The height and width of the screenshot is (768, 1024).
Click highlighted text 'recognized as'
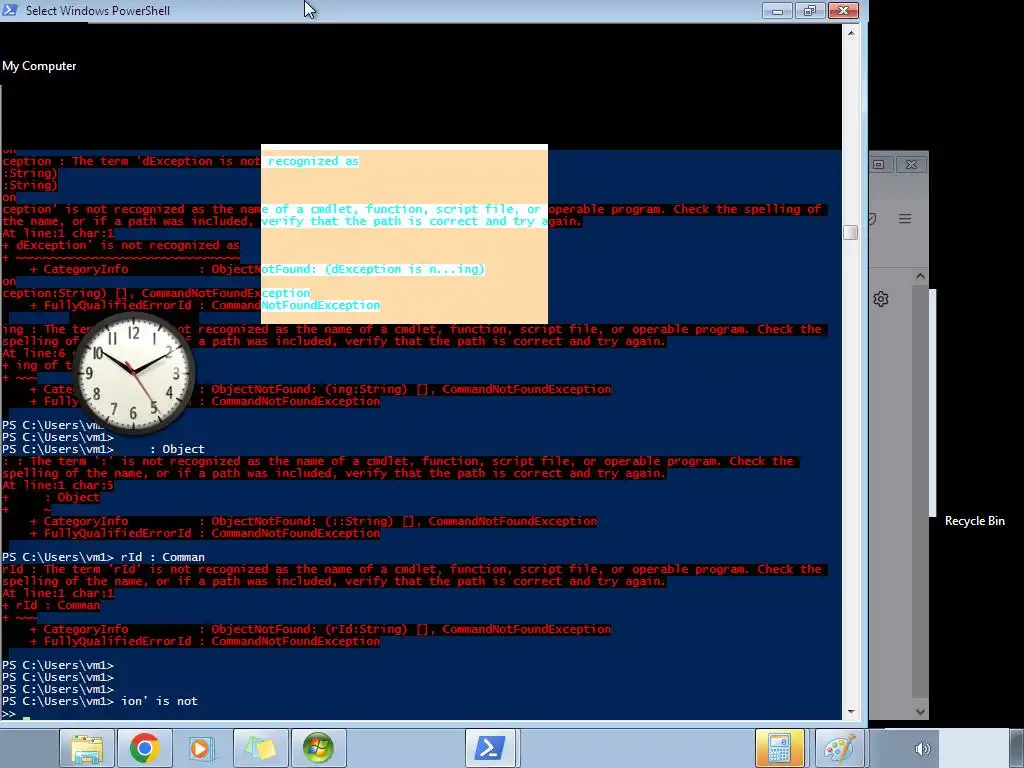pyautogui.click(x=313, y=161)
